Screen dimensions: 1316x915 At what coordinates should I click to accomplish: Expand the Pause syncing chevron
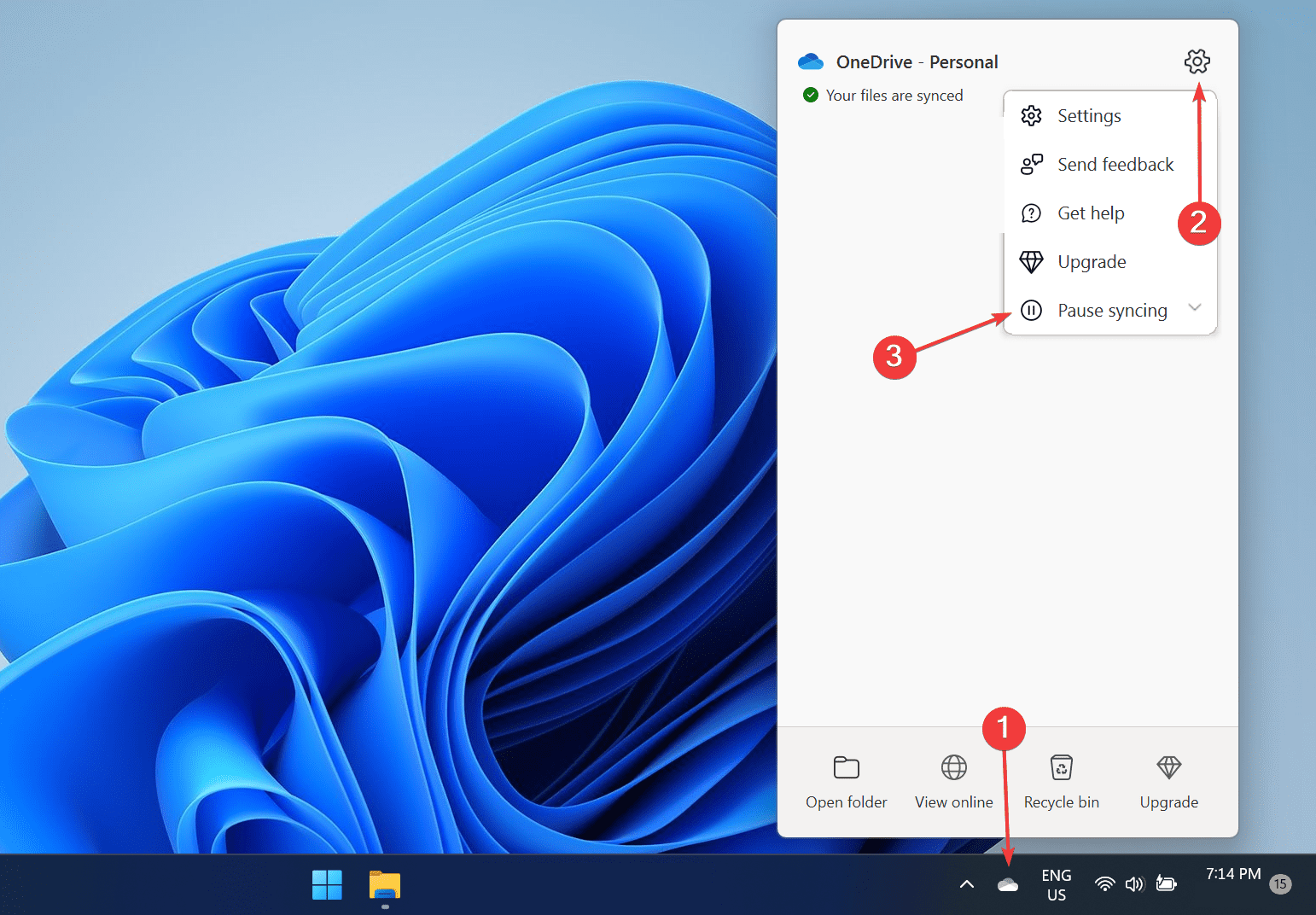pos(1195,308)
